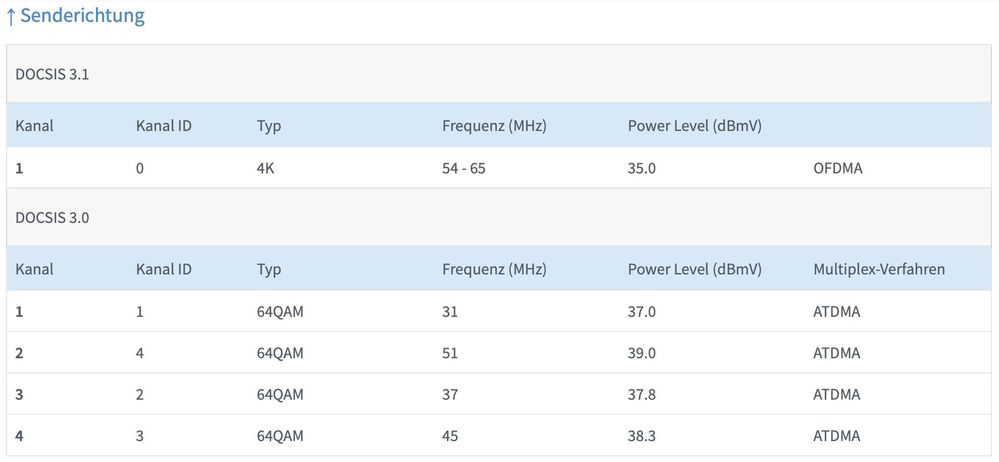Select the 37.8 power level value
This screenshot has width=999, height=462.
642,394
